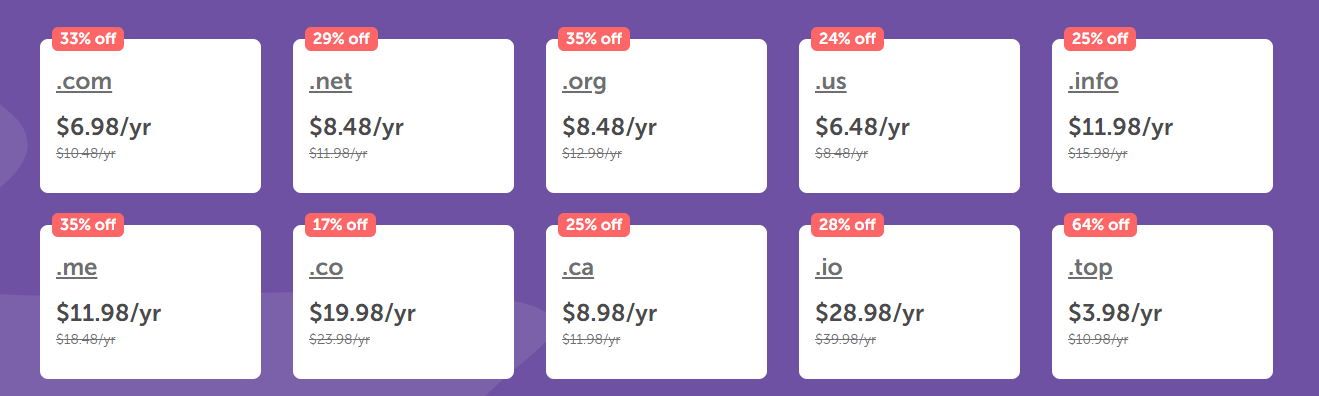Click the $6.98/yr price on .com card
The width and height of the screenshot is (1319, 396).
coord(104,127)
